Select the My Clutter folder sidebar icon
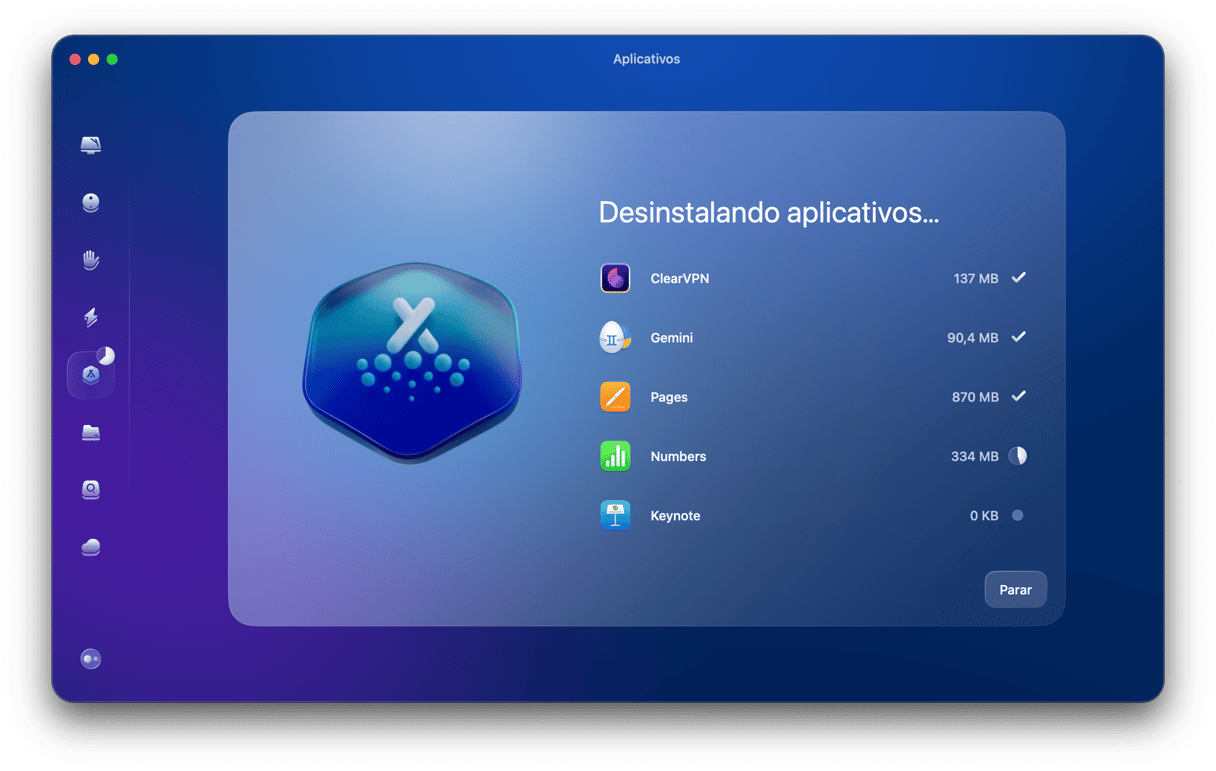This screenshot has width=1216, height=771. click(x=91, y=432)
